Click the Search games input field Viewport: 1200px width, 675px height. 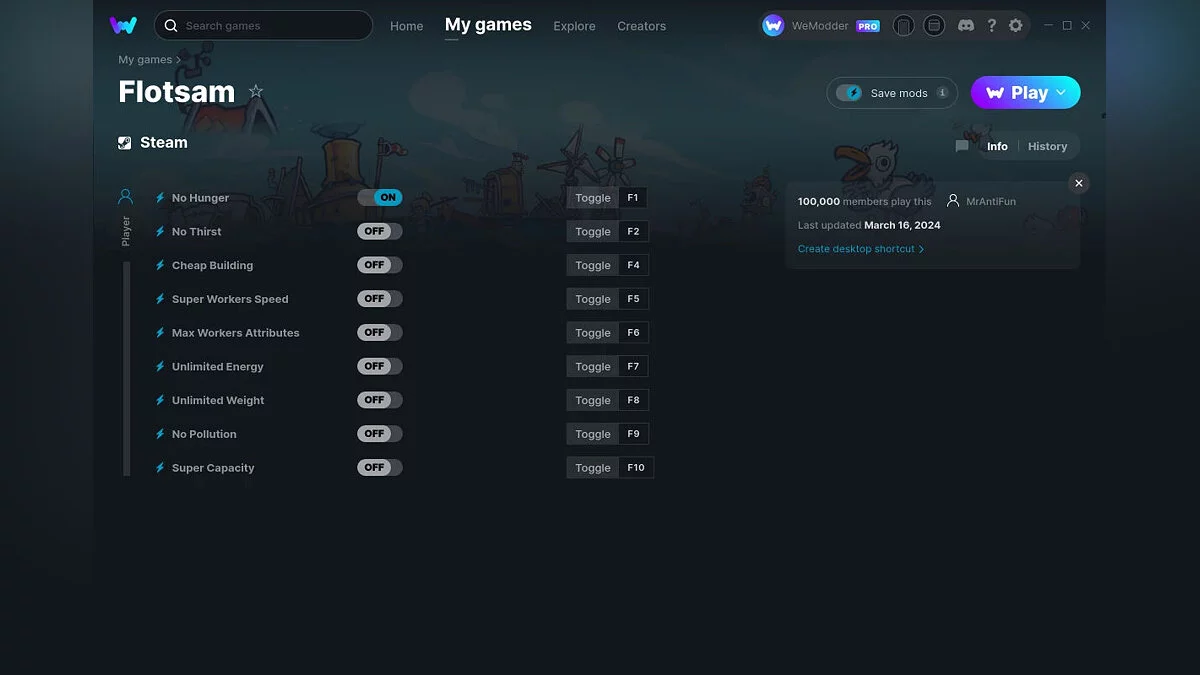270,26
